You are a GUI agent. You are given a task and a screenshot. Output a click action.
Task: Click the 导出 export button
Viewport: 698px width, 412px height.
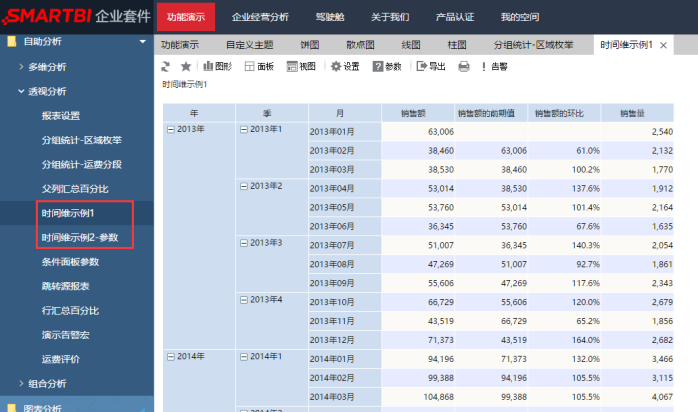point(430,66)
